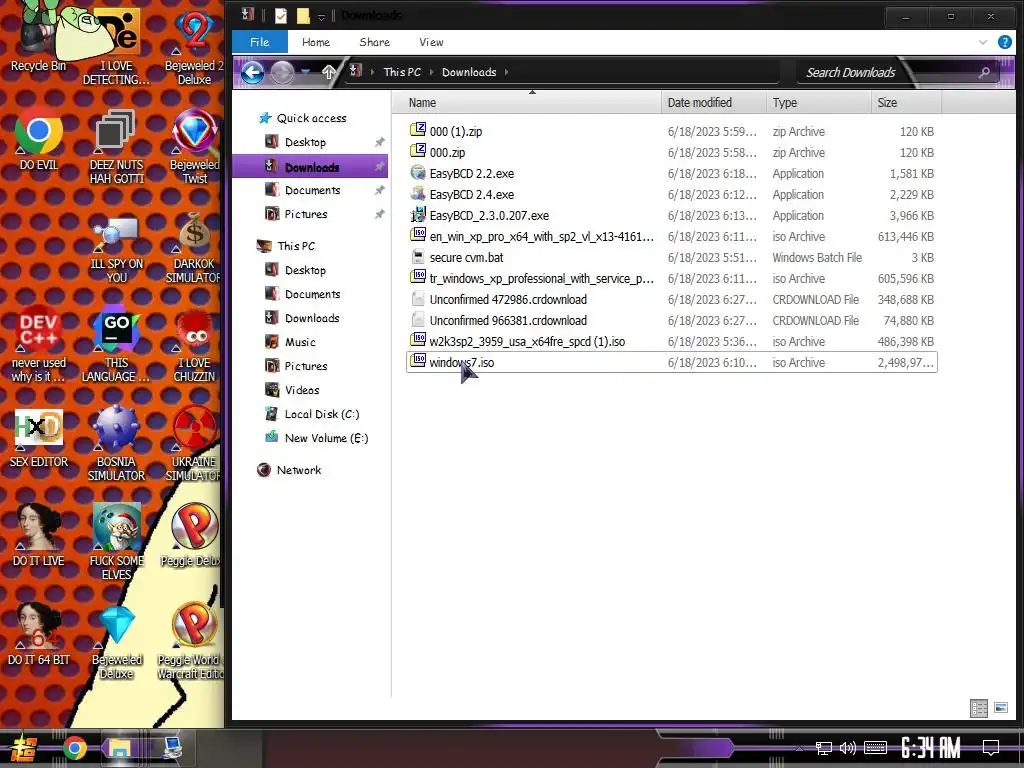Open Chrome from the taskbar
The height and width of the screenshot is (768, 1024).
[x=74, y=748]
